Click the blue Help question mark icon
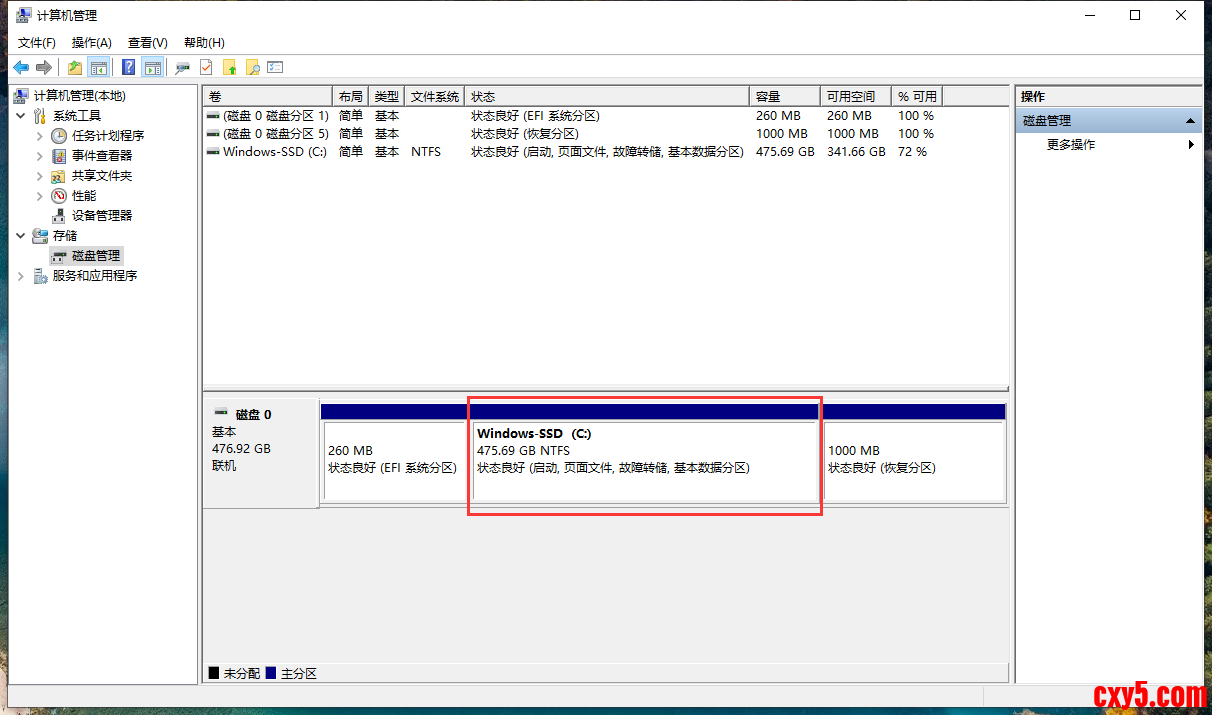The image size is (1212, 715). (x=129, y=68)
